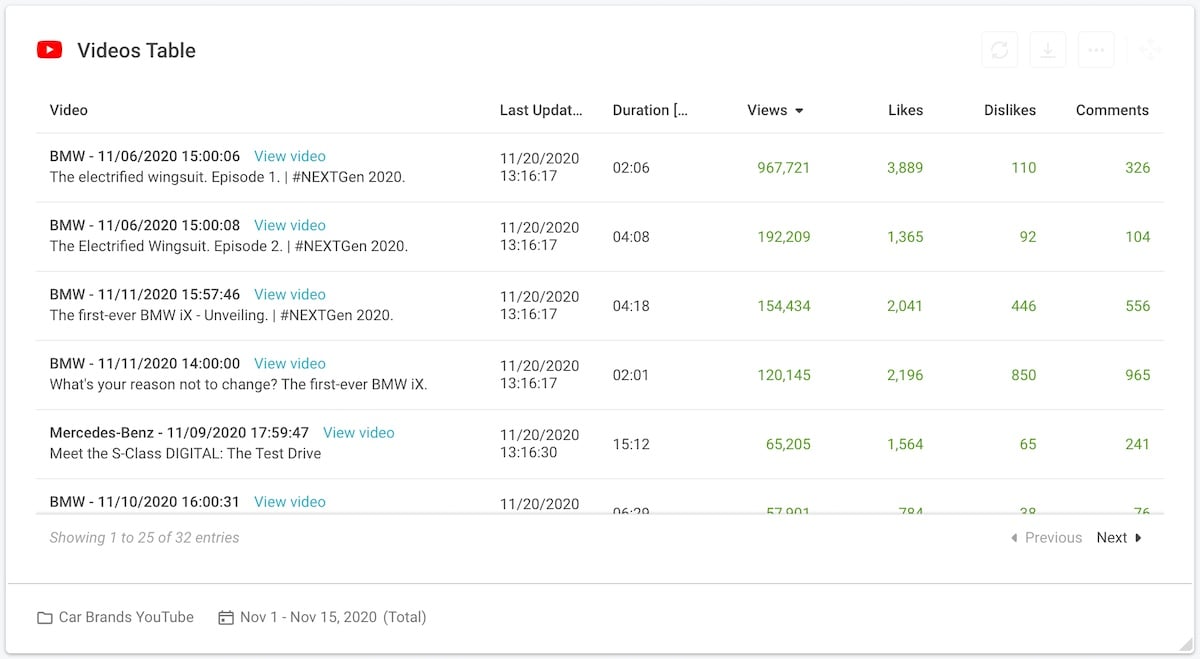The width and height of the screenshot is (1200, 659).
Task: Open View video for reason not to change
Action: tap(290, 363)
